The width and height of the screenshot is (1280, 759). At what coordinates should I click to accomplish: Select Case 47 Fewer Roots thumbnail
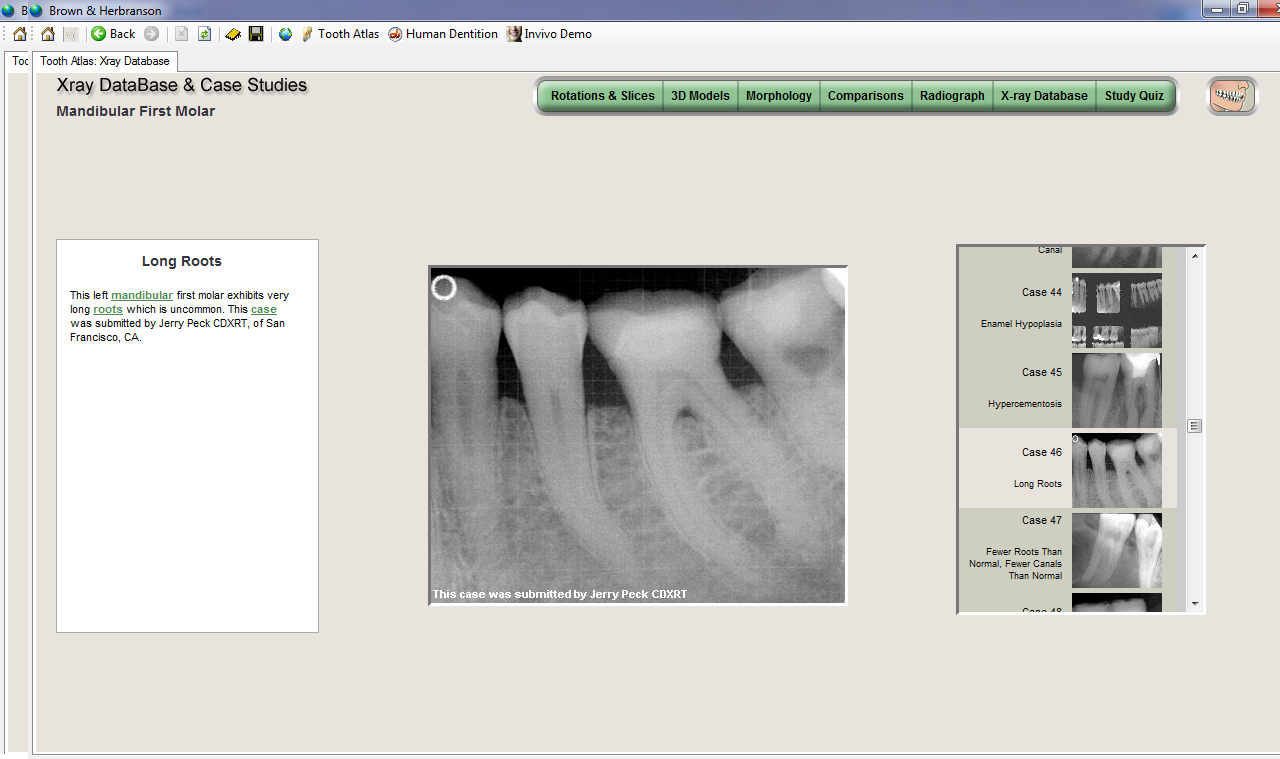click(x=1116, y=550)
